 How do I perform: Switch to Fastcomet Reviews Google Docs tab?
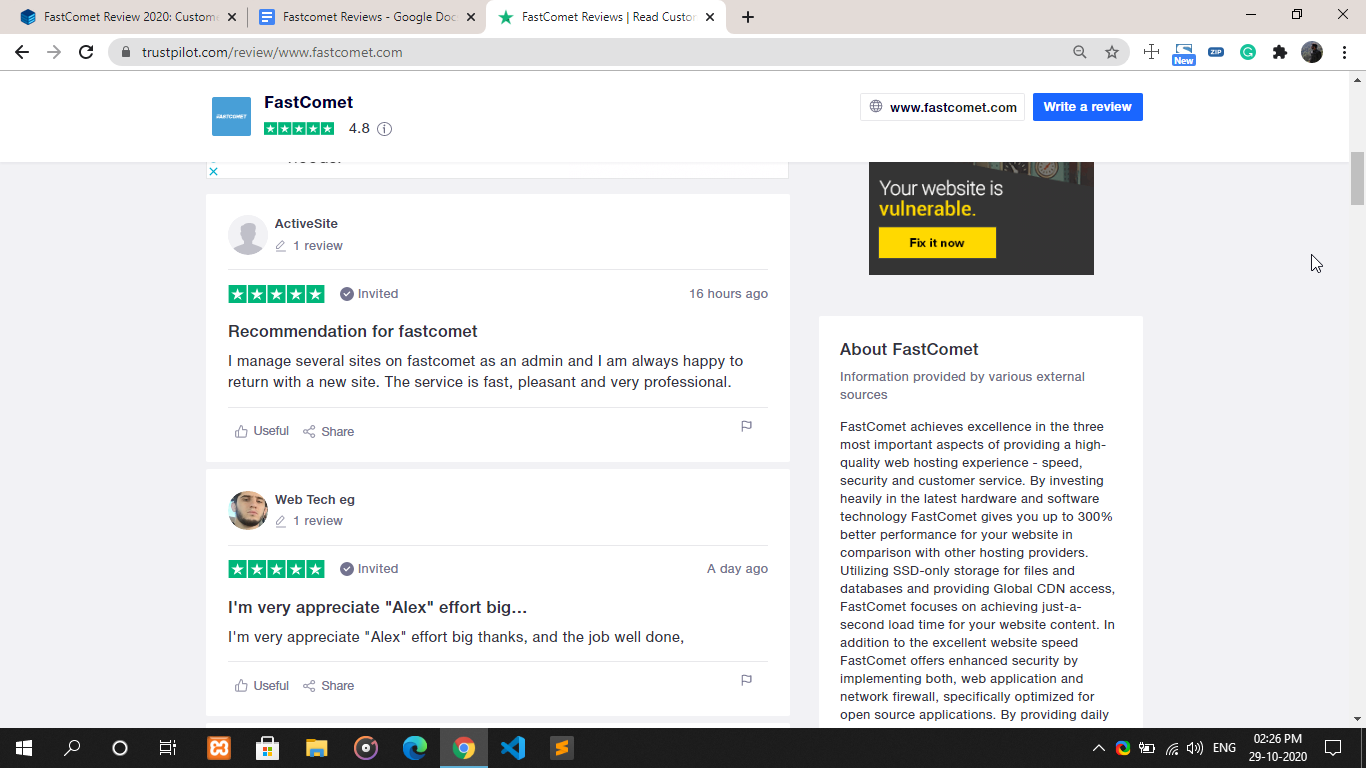click(368, 17)
